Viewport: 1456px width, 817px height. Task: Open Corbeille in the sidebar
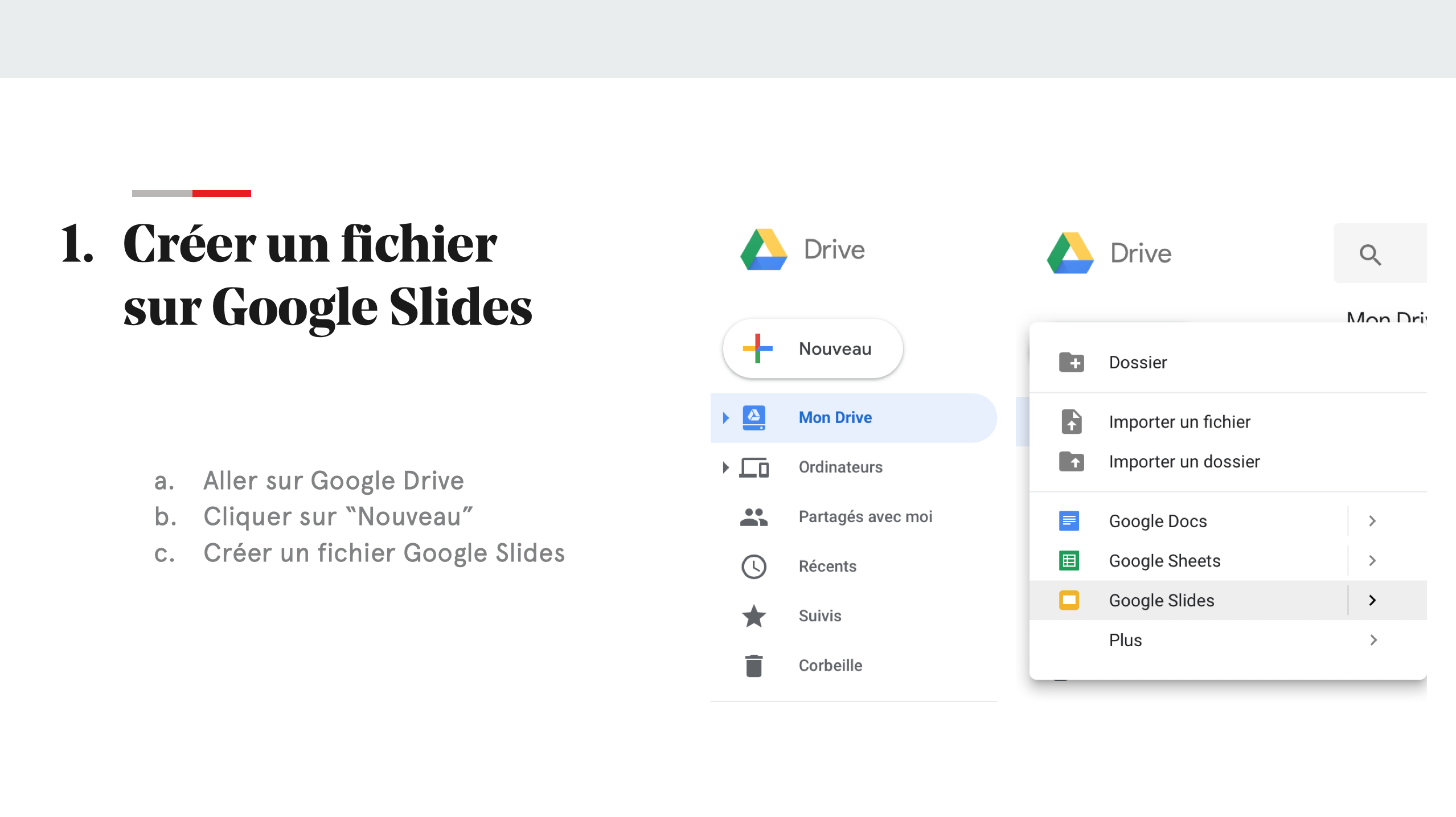(x=854, y=666)
